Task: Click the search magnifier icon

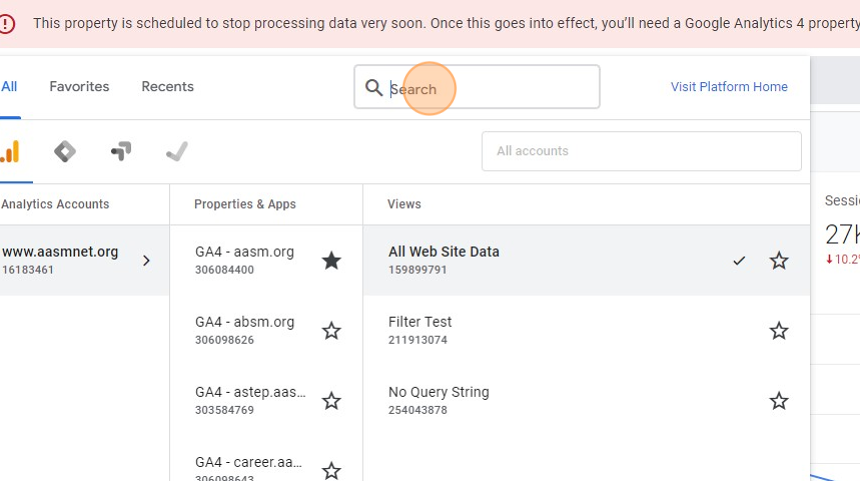Action: pos(374,88)
